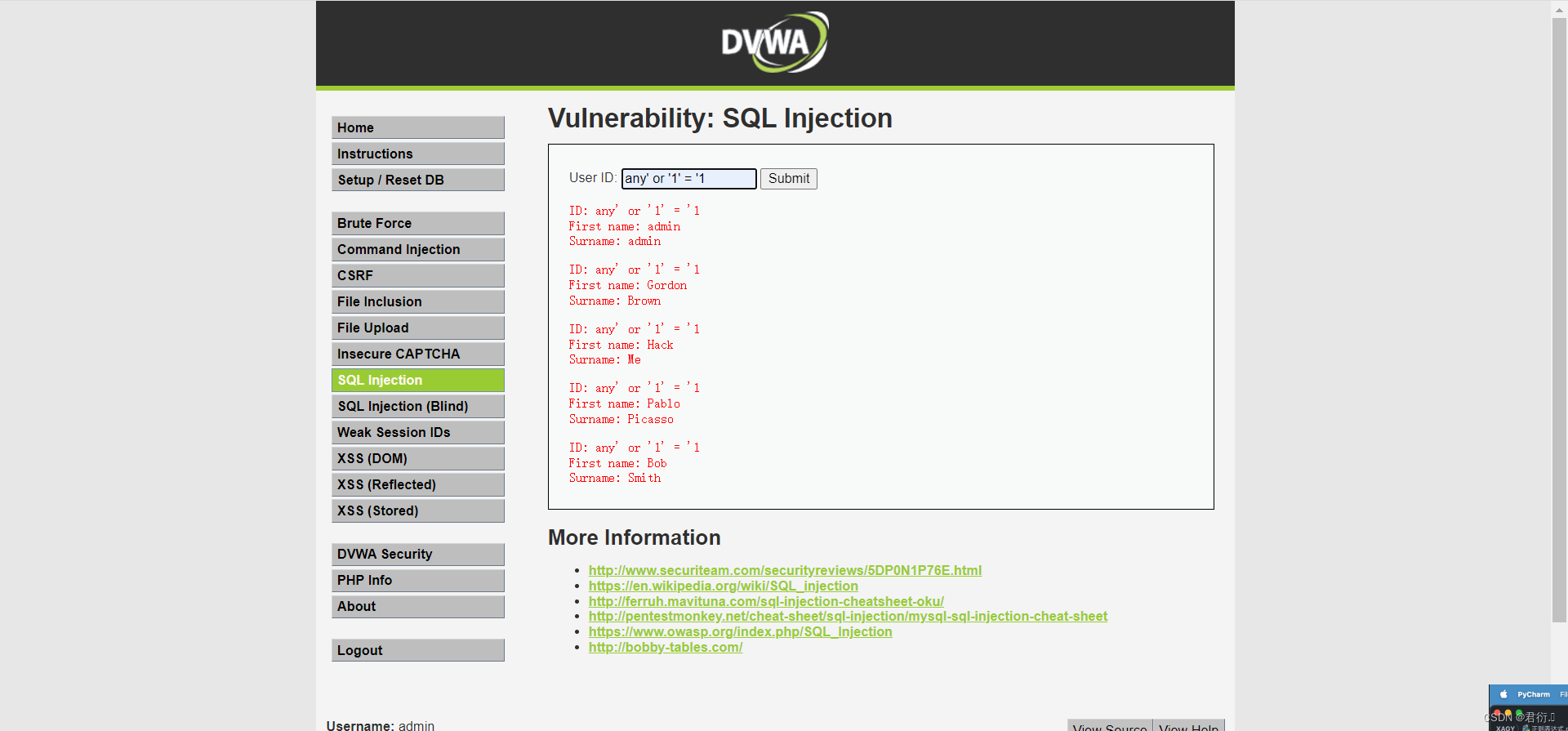This screenshot has height=731, width=1568.
Task: Select XSS (Reflected) in sidebar
Action: click(x=417, y=484)
